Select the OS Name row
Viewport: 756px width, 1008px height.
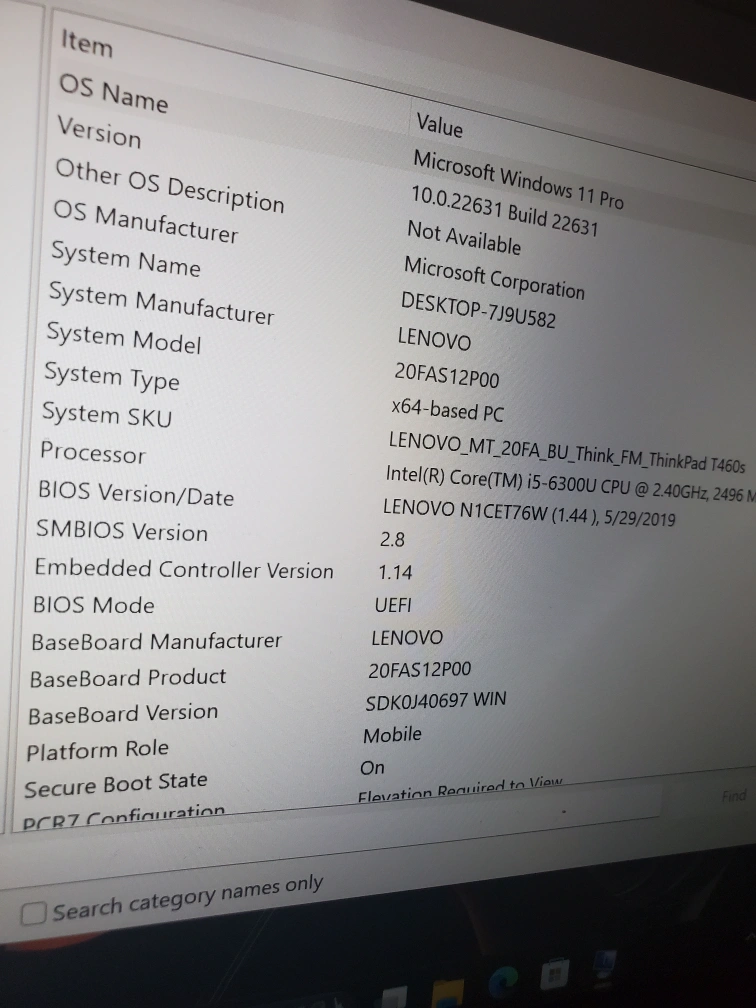pos(113,93)
